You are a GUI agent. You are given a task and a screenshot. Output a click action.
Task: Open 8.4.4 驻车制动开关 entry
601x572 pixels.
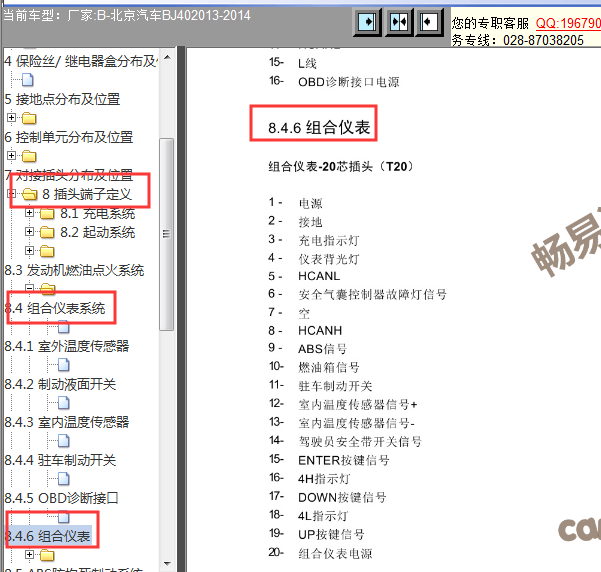pos(60,460)
